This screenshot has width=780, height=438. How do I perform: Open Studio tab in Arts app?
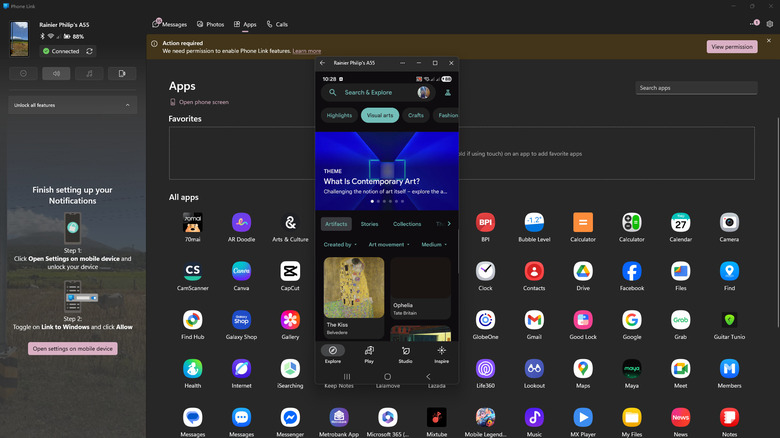pyautogui.click(x=405, y=354)
